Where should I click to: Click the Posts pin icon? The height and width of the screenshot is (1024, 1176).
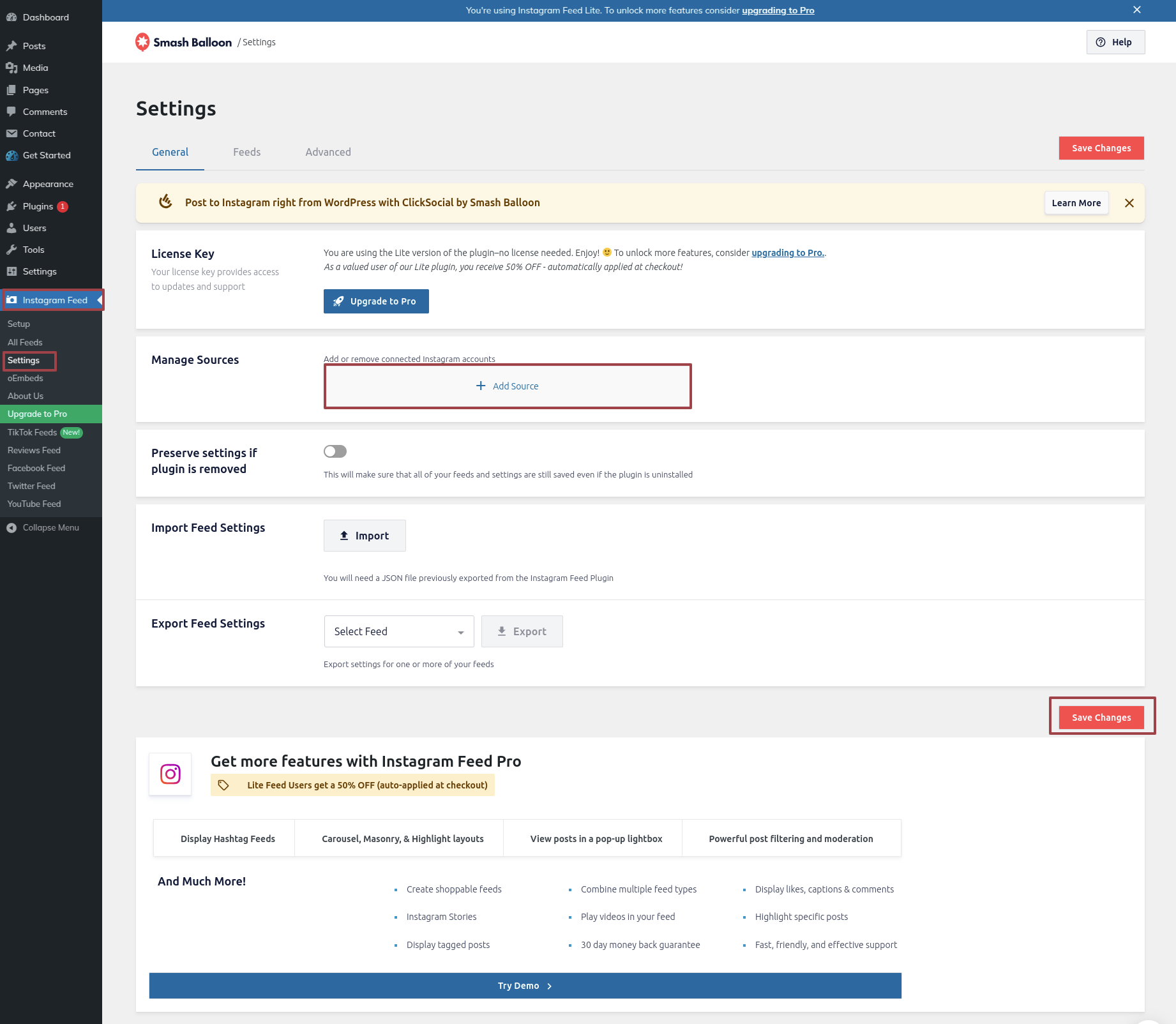pos(11,46)
